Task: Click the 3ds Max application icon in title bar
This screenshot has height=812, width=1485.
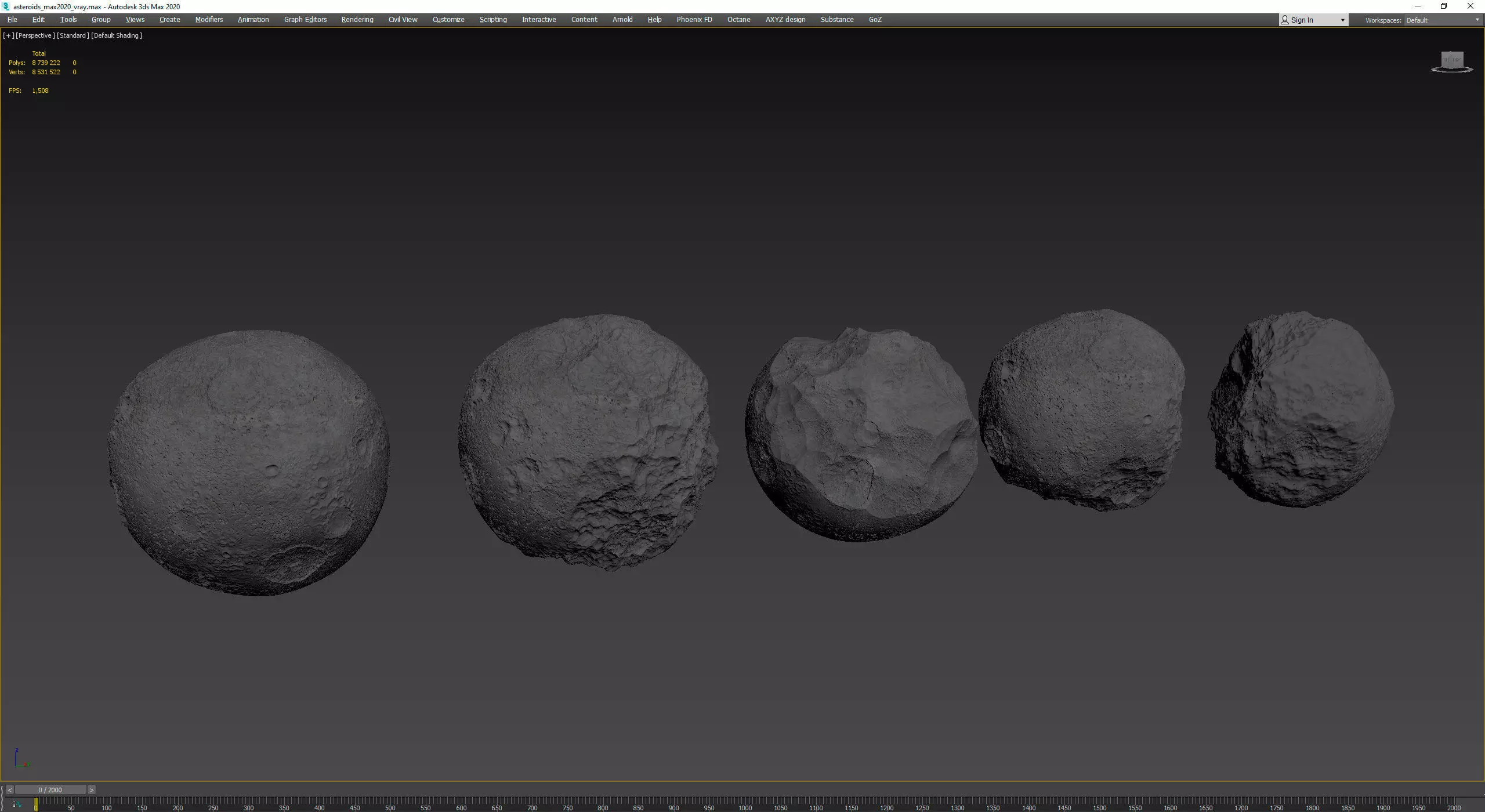Action: 6,6
